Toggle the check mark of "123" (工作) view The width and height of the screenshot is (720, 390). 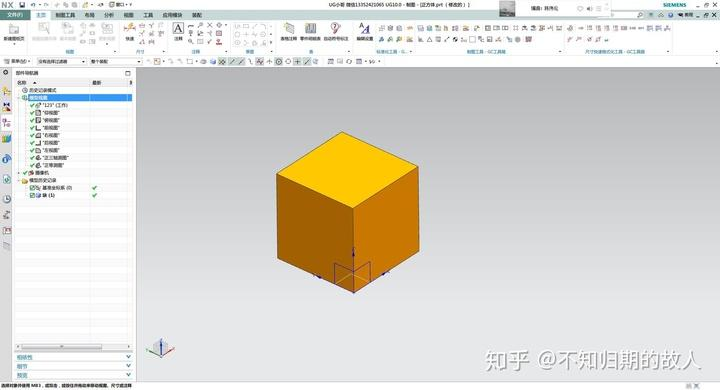coord(32,105)
